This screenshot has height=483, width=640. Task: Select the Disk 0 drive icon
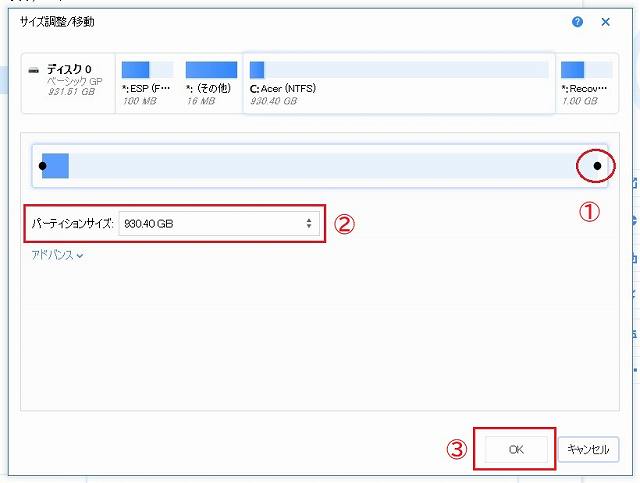coord(33,70)
